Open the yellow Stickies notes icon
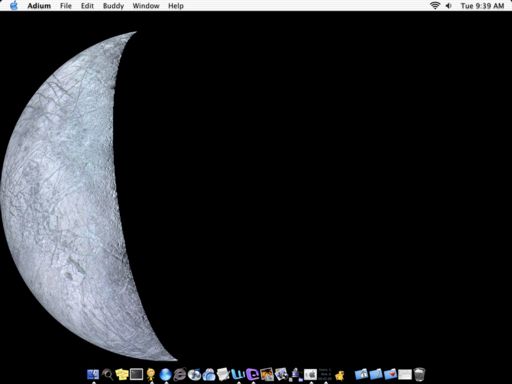 pos(122,374)
